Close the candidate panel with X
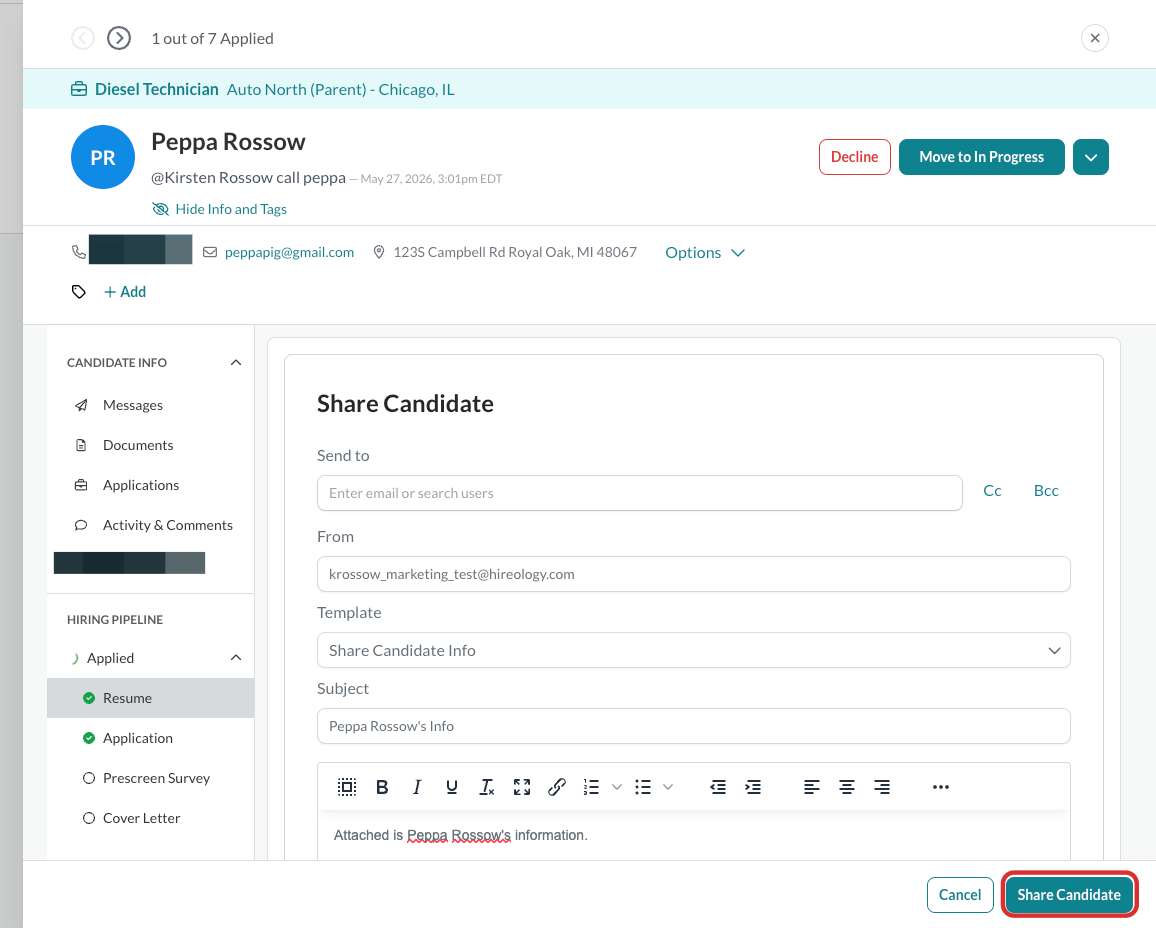The image size is (1156, 928). [1095, 38]
